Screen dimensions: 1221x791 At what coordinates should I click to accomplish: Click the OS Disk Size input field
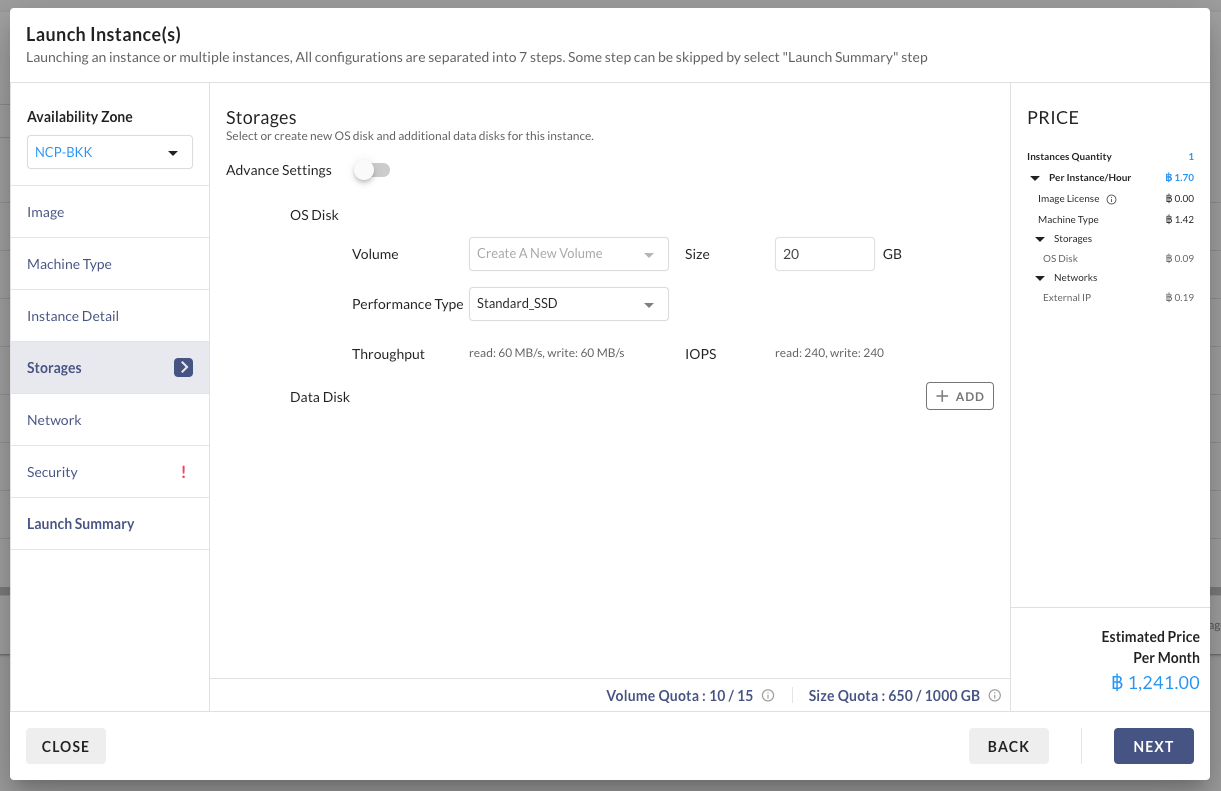click(x=824, y=254)
